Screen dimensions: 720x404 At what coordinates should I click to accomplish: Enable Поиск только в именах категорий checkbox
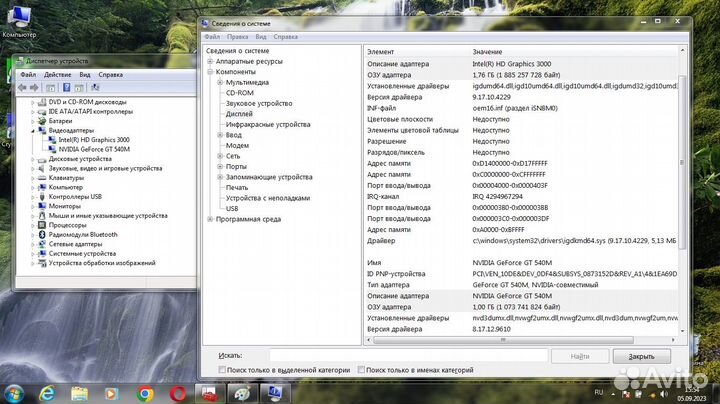point(361,370)
